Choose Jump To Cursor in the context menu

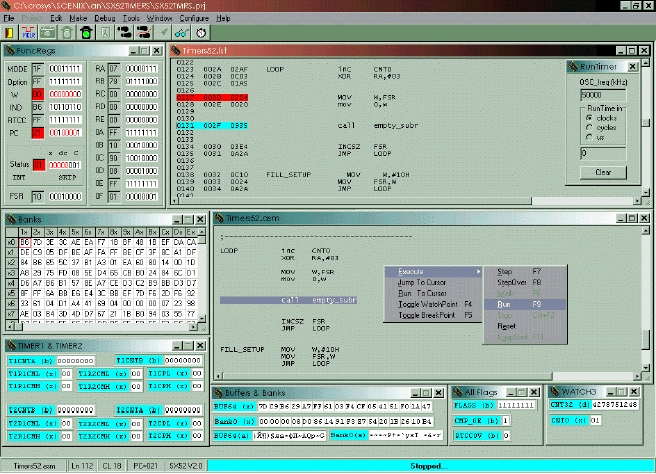tap(433, 282)
